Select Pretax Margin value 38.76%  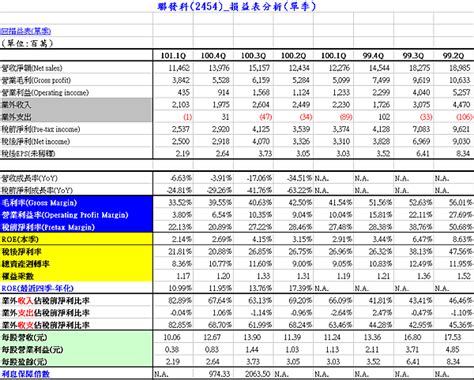pyautogui.click(x=421, y=227)
